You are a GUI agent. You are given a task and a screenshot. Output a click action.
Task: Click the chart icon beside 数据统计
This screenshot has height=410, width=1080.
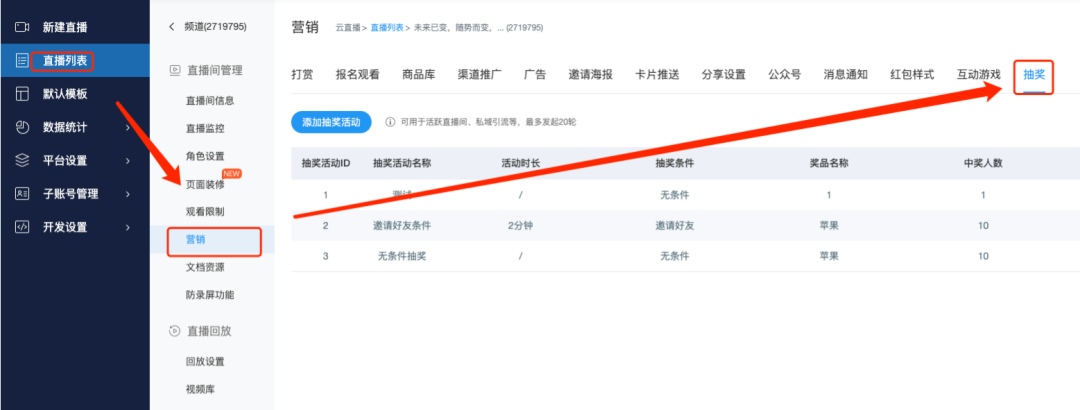point(21,127)
